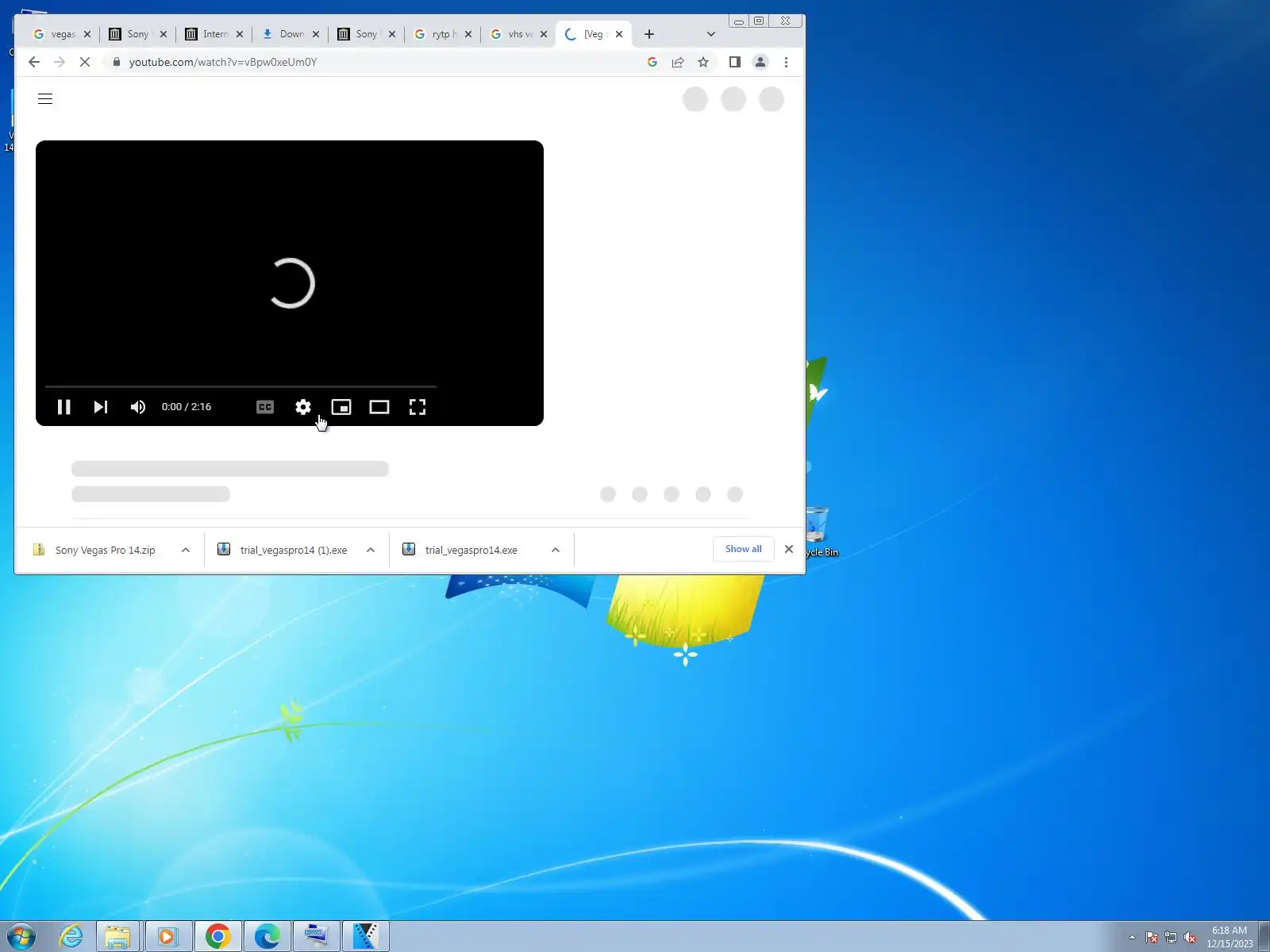Open Windows Media Player from the taskbar
1270x952 pixels.
click(167, 937)
